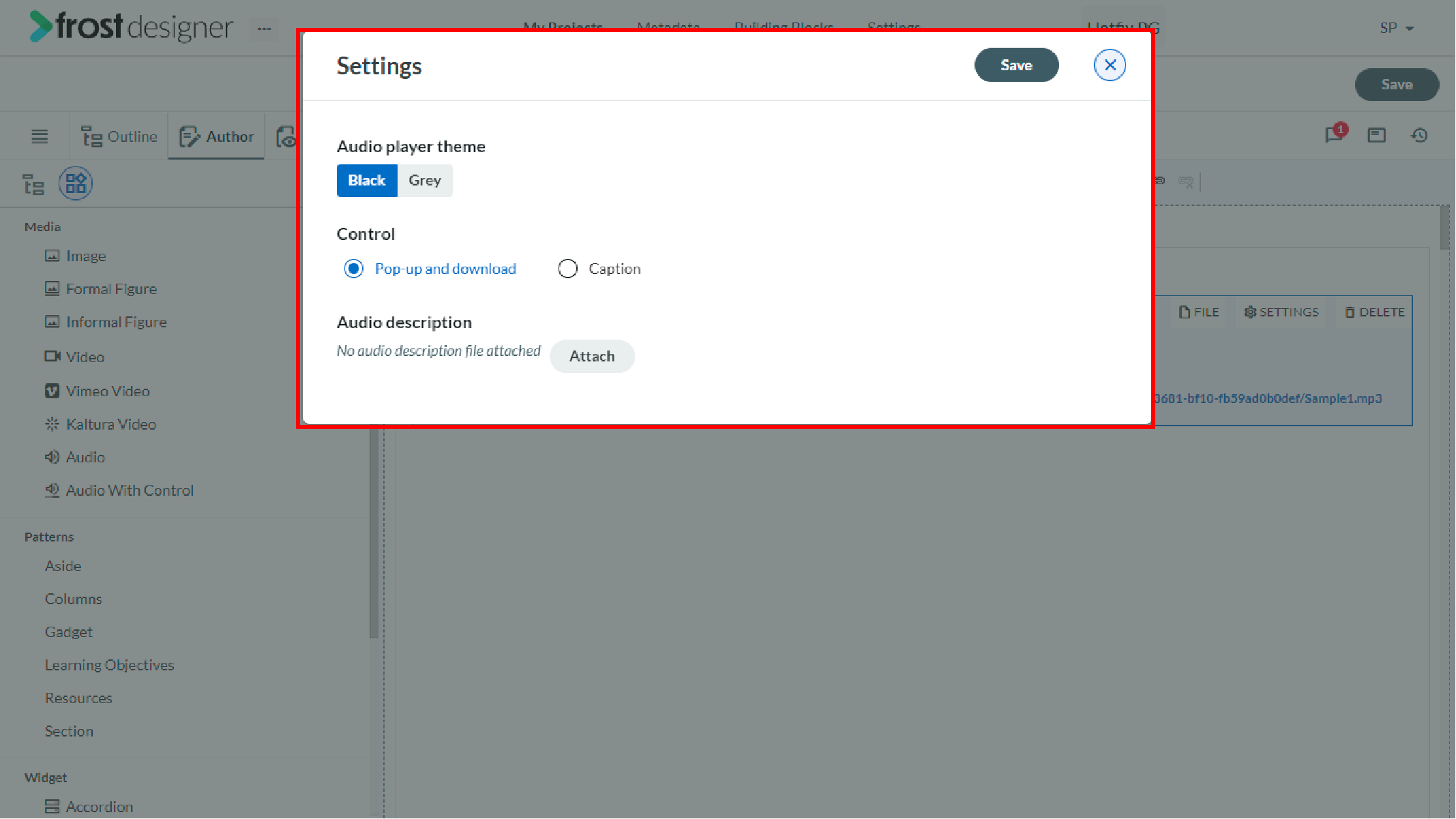Open the version history clock icon
The image size is (1456, 819).
click(x=1419, y=135)
